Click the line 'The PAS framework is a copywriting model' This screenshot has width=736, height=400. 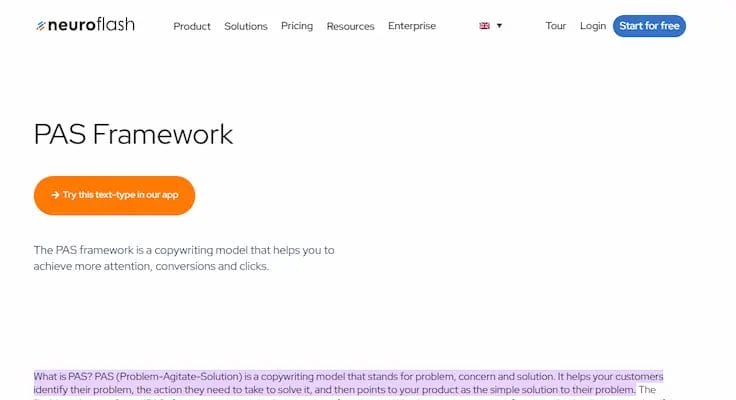(x=184, y=249)
